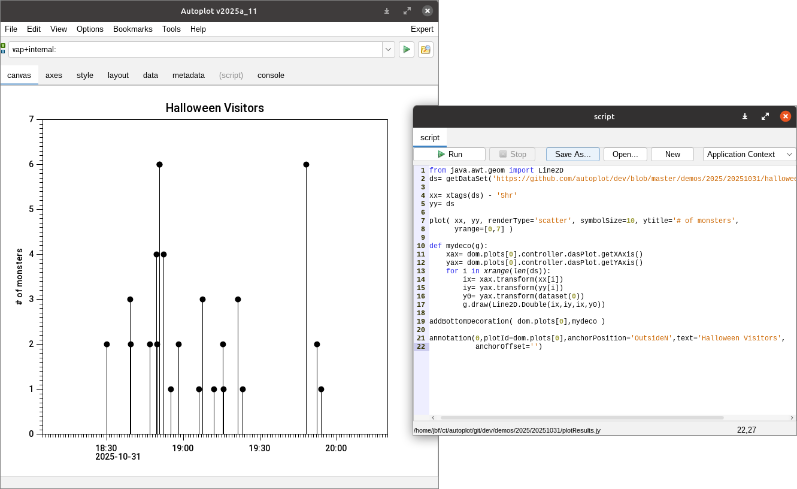This screenshot has height=489, width=797.
Task: Click the Stop script button
Action: (512, 154)
